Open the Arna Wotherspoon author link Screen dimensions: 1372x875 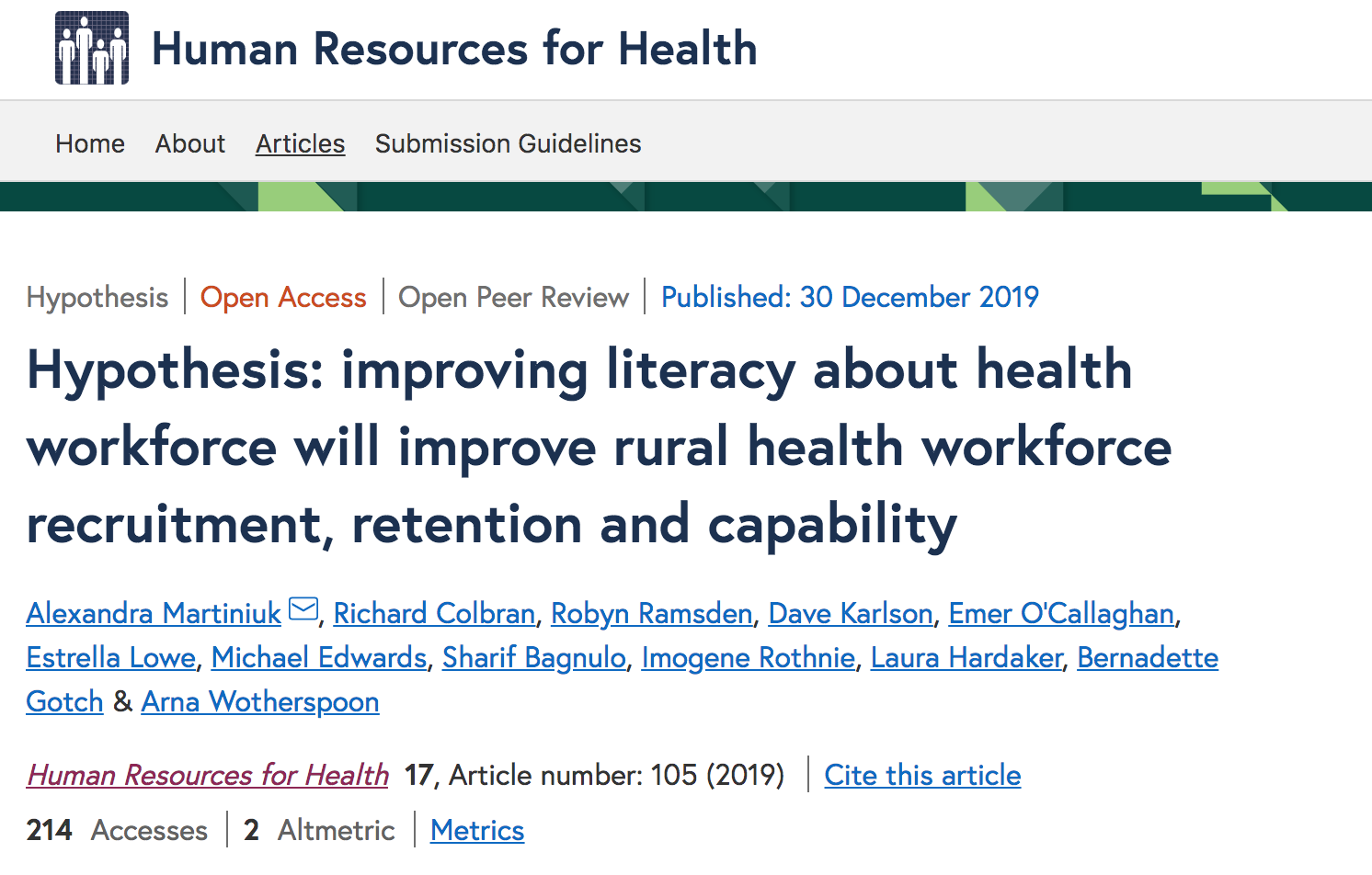click(x=260, y=701)
